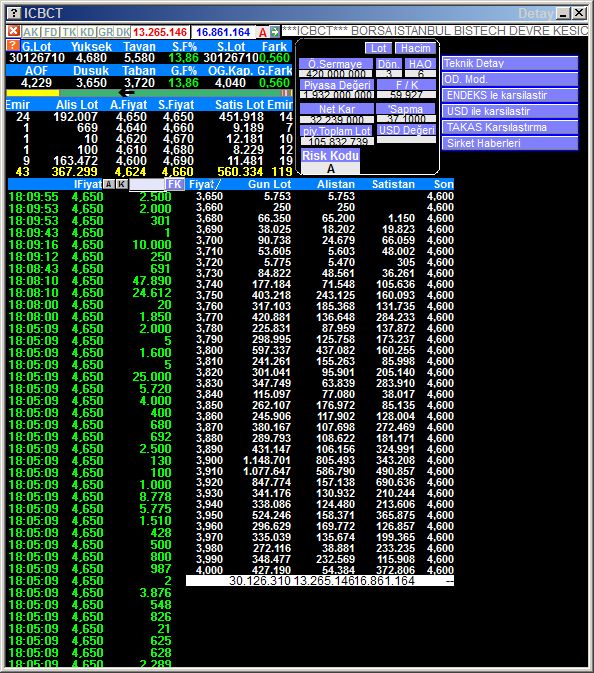594x673 pixels.
Task: Toggle the K filter next to IFiyat
Action: point(122,184)
